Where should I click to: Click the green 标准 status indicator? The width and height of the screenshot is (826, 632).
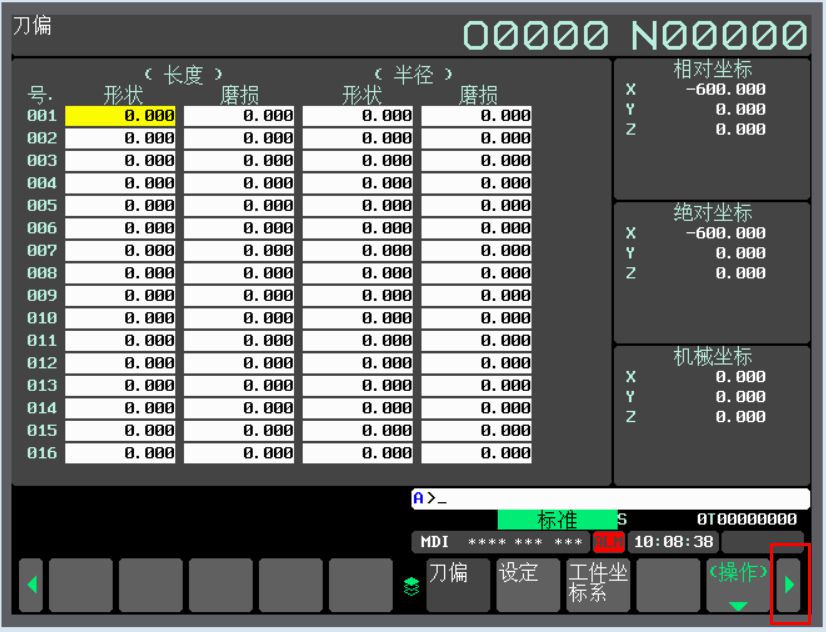click(557, 520)
